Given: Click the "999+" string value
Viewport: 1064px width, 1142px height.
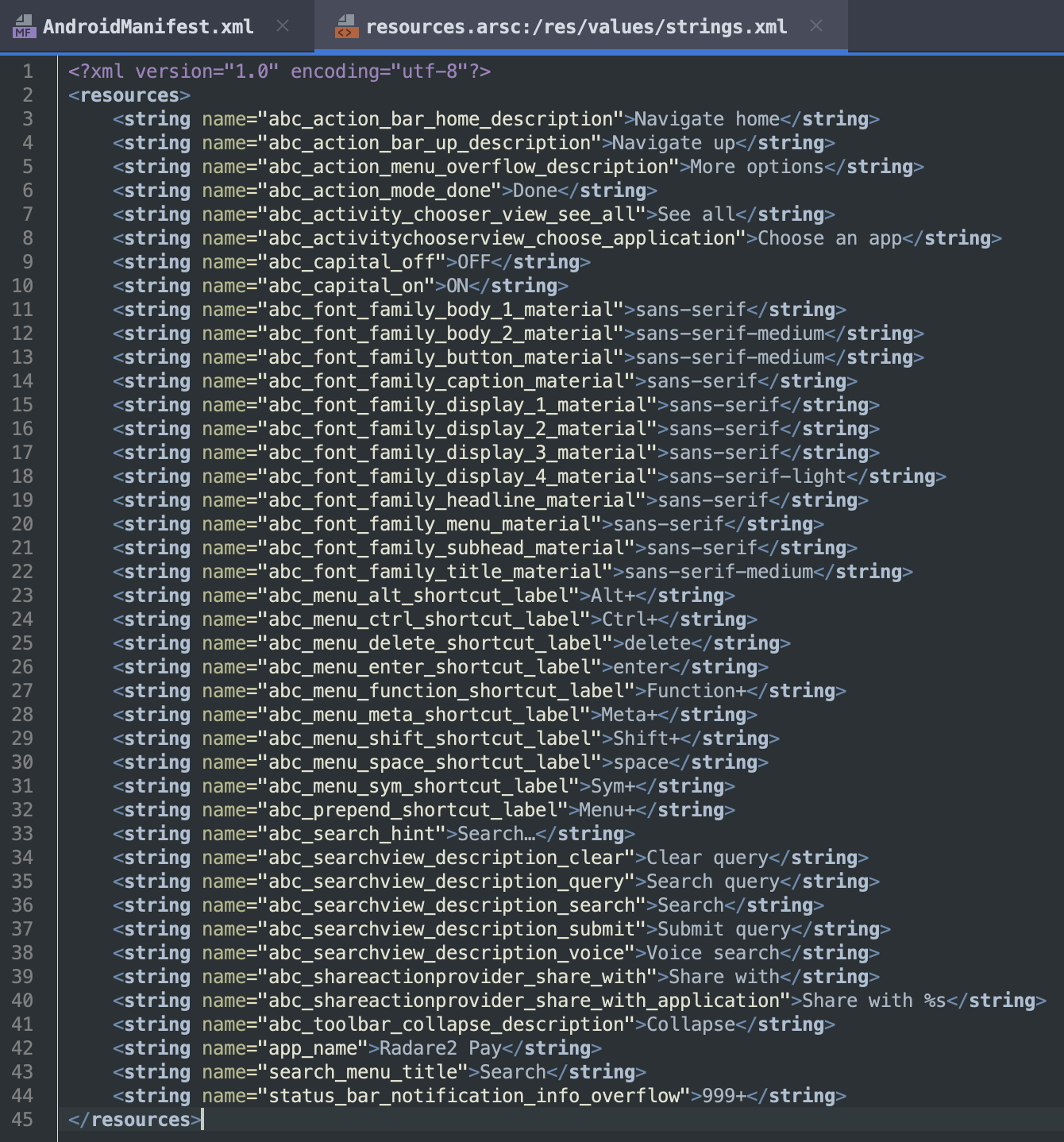Looking at the screenshot, I should 725,1096.
